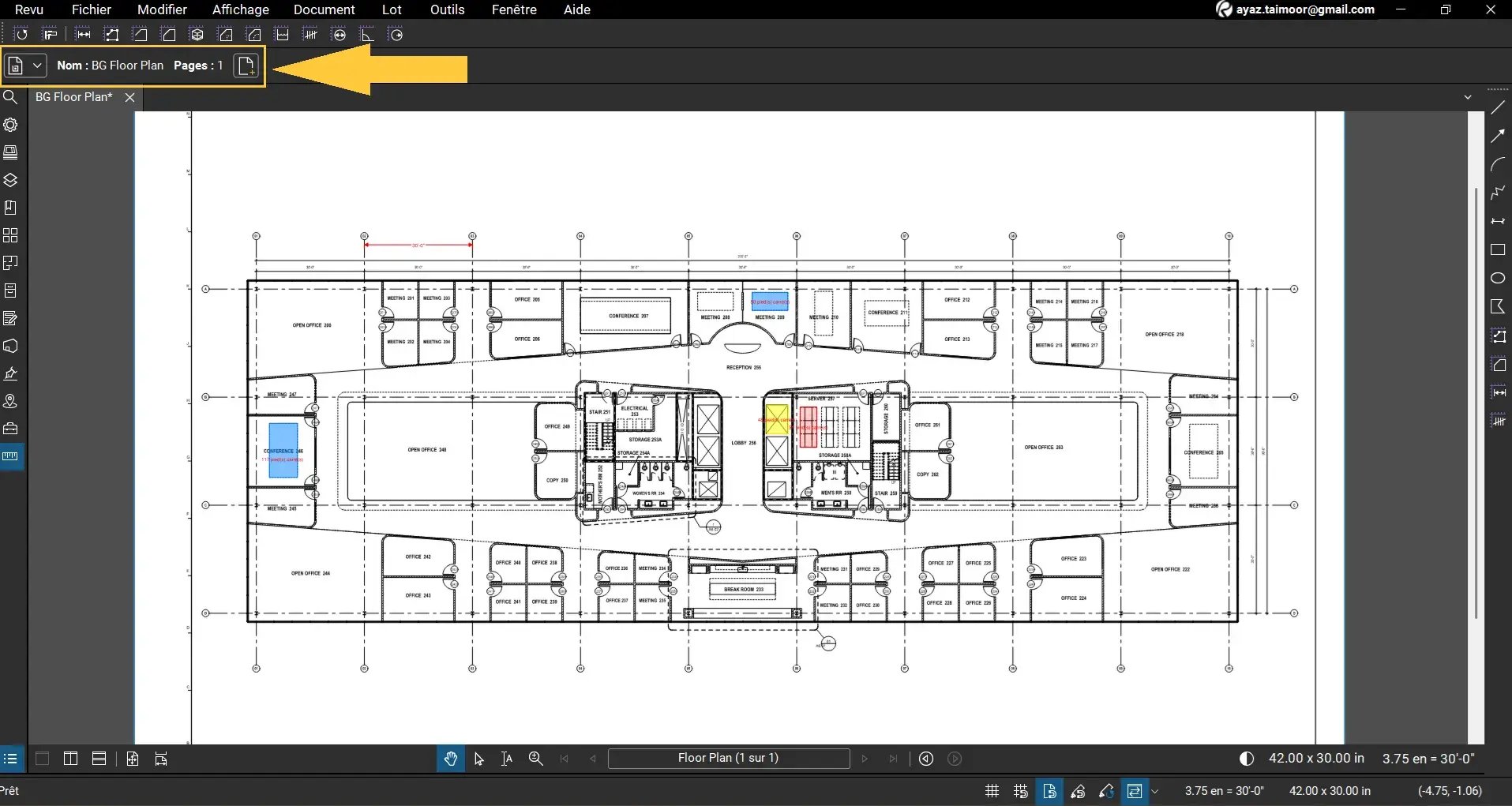The image size is (1512, 806).
Task: Collapse the panel using the top-right chevron
Action: [1469, 96]
